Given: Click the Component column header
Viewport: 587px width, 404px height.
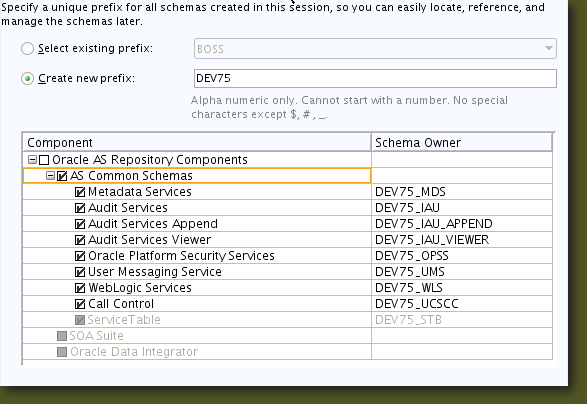Looking at the screenshot, I should (197, 143).
